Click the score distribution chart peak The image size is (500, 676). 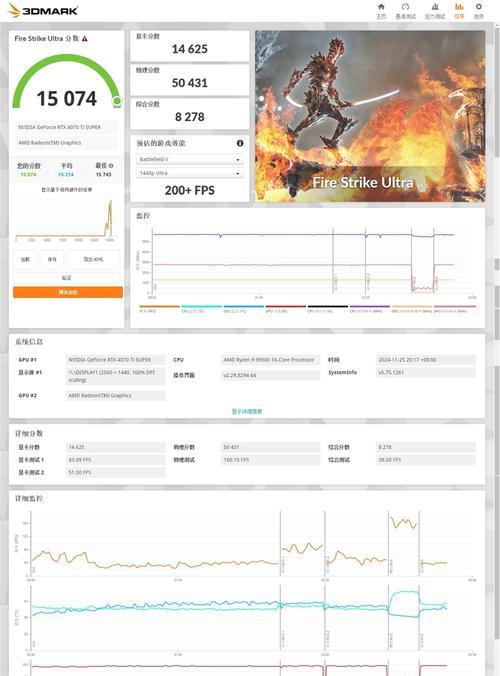110,207
